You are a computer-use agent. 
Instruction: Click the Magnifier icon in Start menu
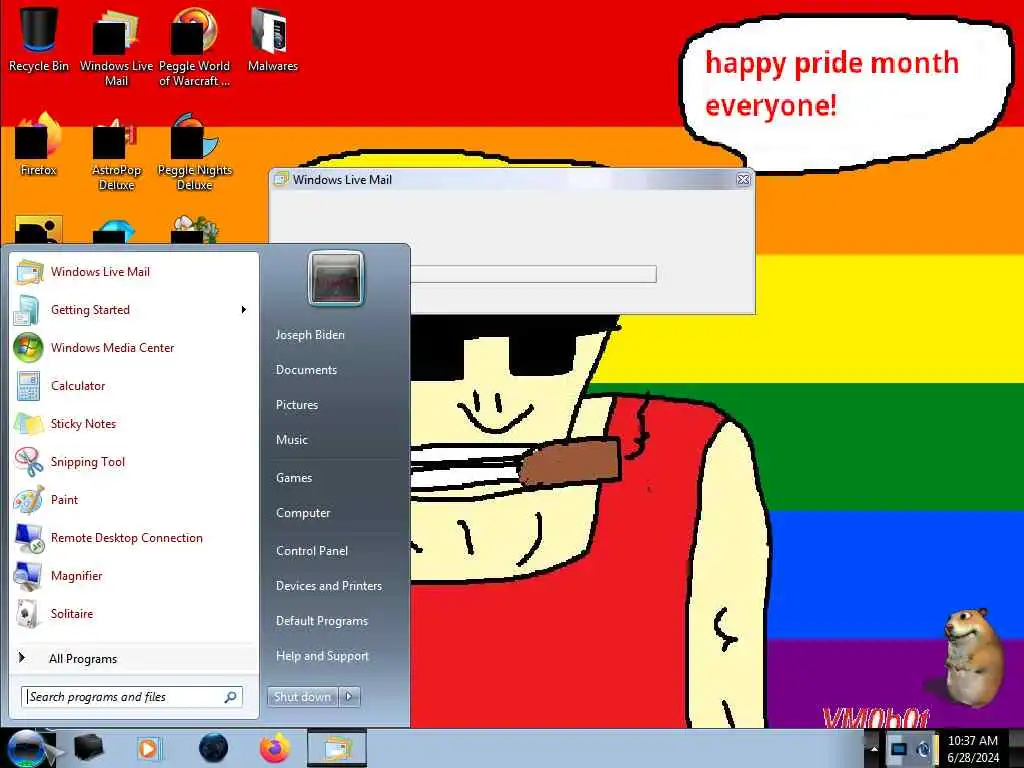coord(28,575)
